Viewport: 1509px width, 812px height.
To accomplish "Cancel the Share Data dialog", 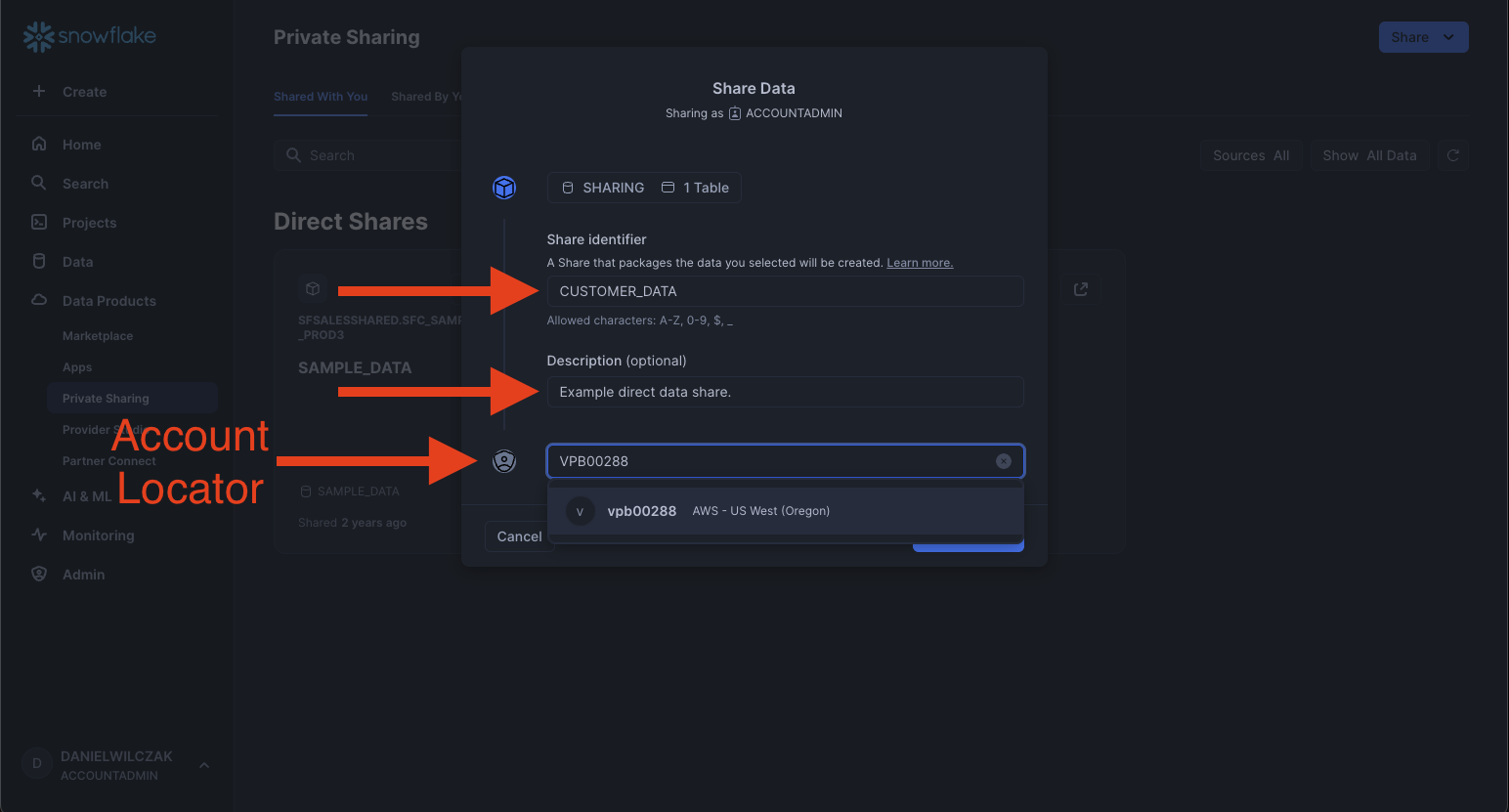I will (519, 536).
